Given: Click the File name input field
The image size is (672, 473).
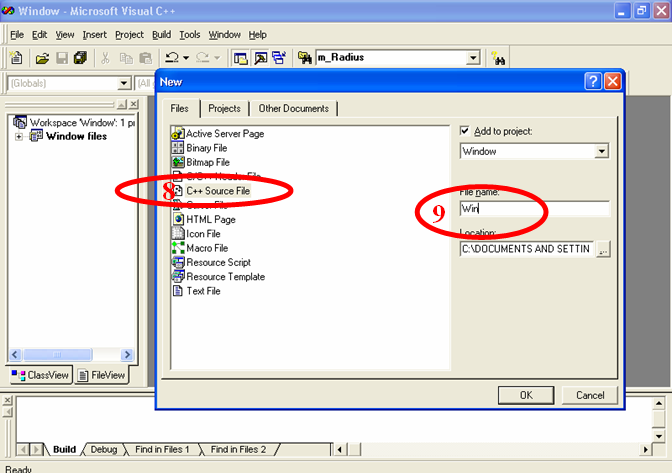Looking at the screenshot, I should [534, 209].
